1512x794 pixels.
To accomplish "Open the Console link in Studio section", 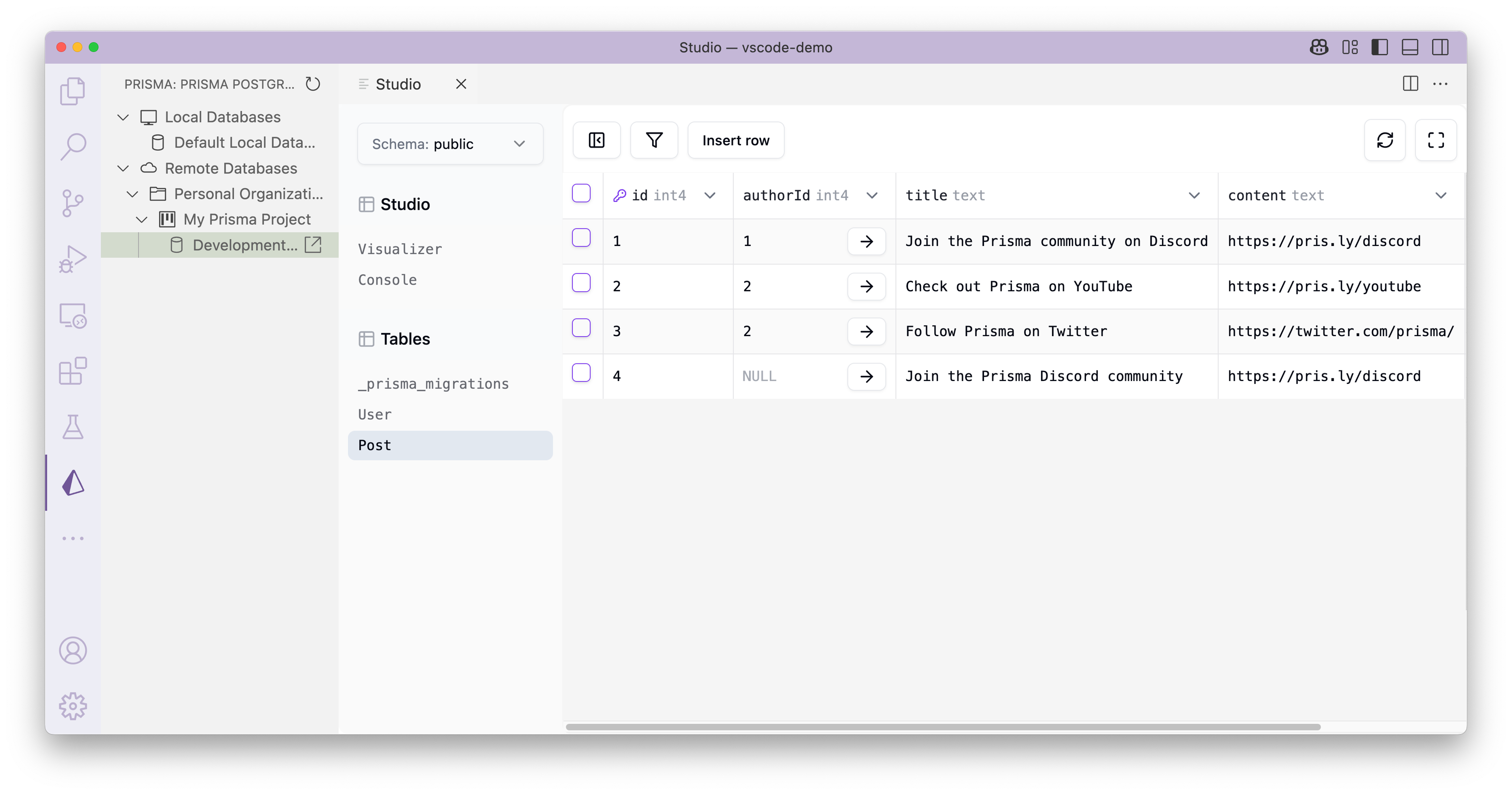I will 387,280.
